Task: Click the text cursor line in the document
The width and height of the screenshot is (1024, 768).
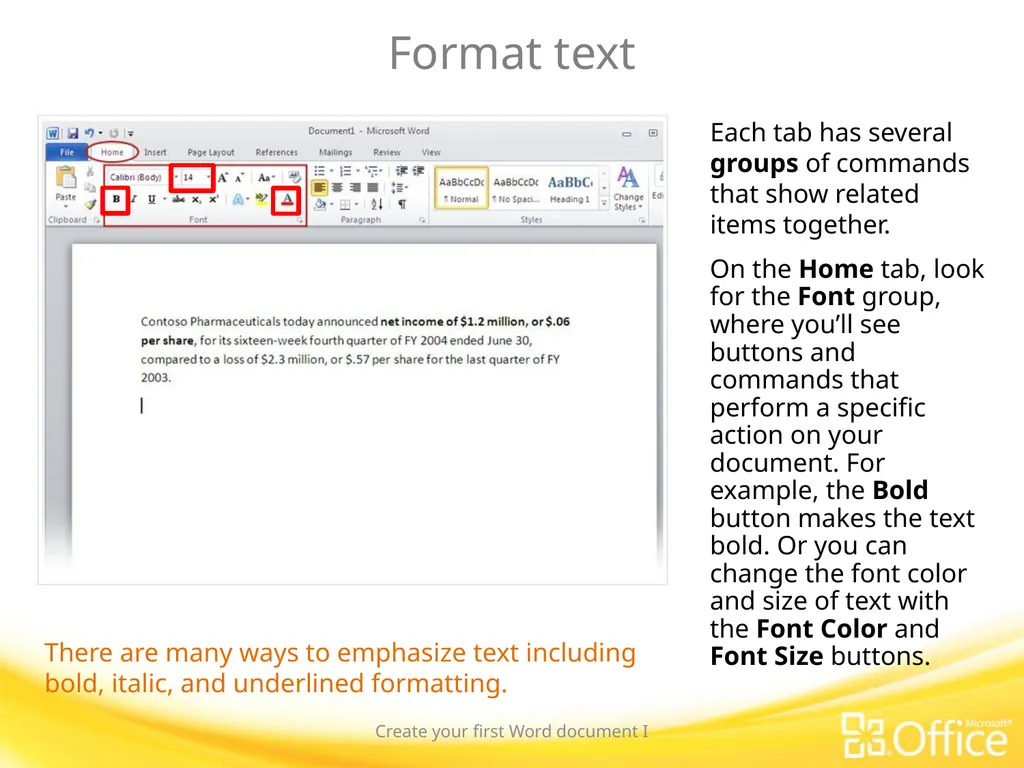Action: coord(142,406)
